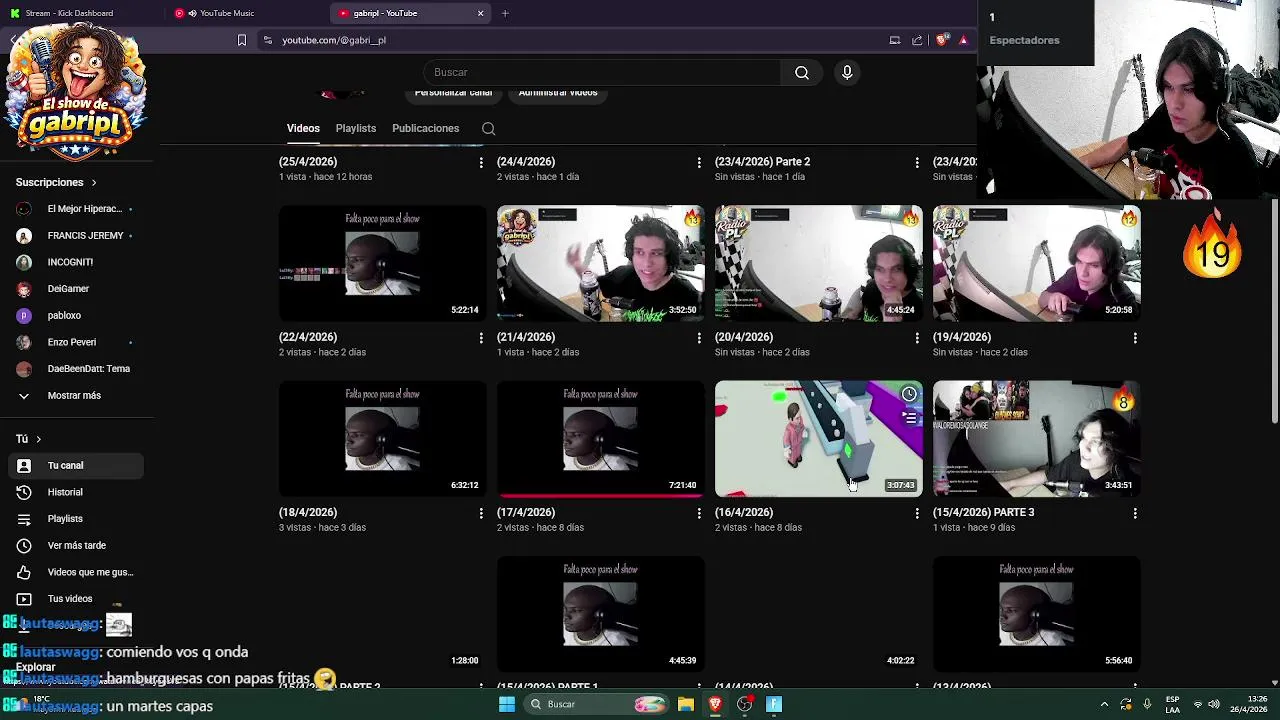1280x720 pixels.
Task: Open the DeiGamer channel subscription
Action: 76,289
